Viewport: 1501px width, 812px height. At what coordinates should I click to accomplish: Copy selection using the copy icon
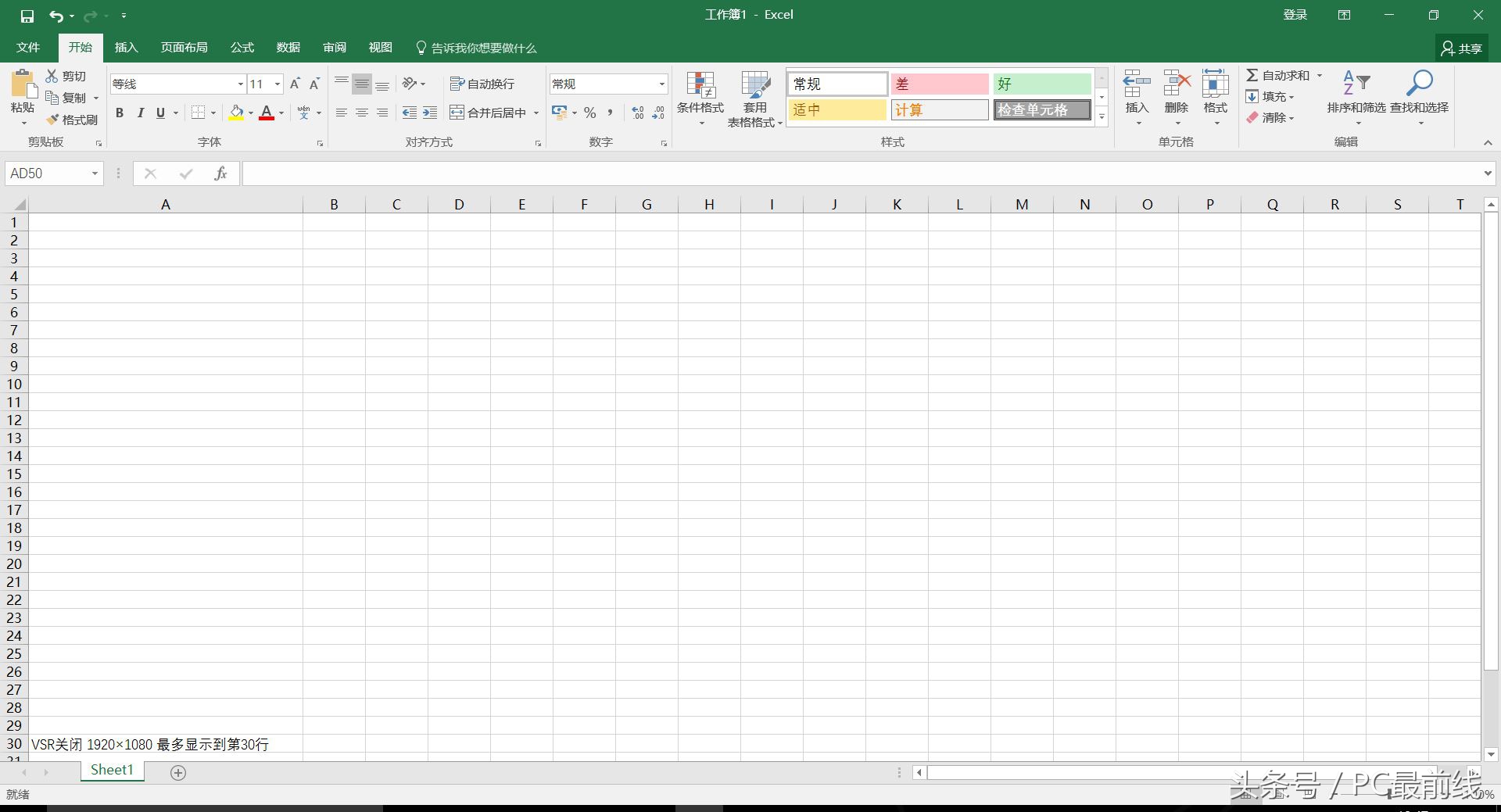52,98
